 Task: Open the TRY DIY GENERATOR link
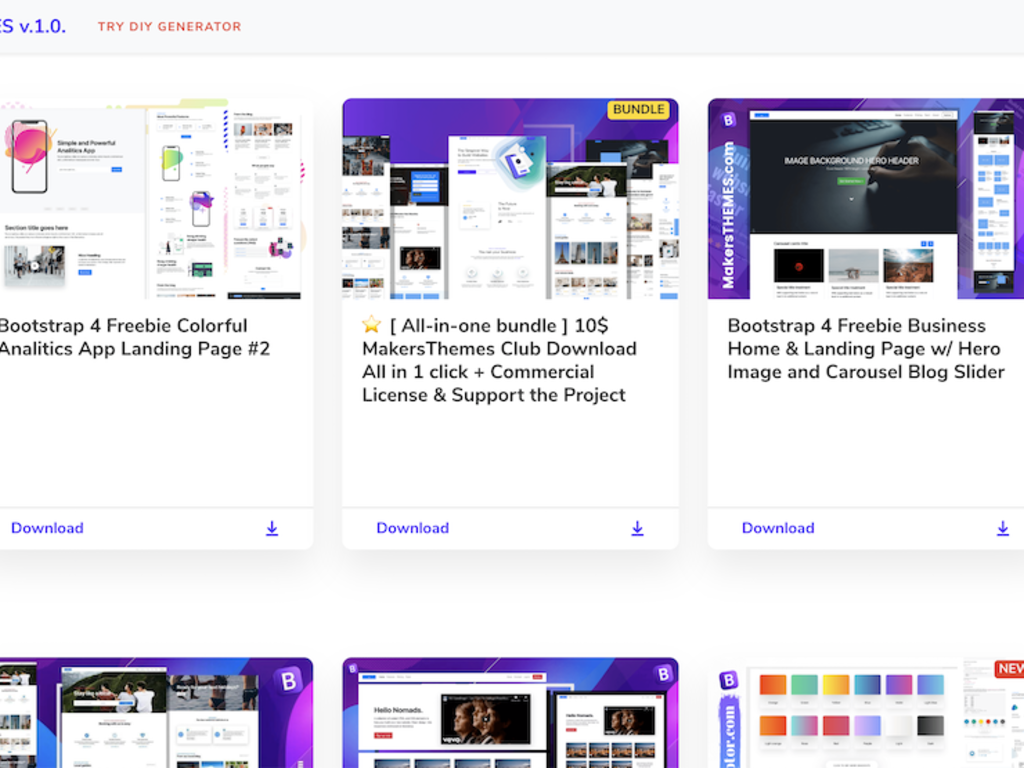169,26
